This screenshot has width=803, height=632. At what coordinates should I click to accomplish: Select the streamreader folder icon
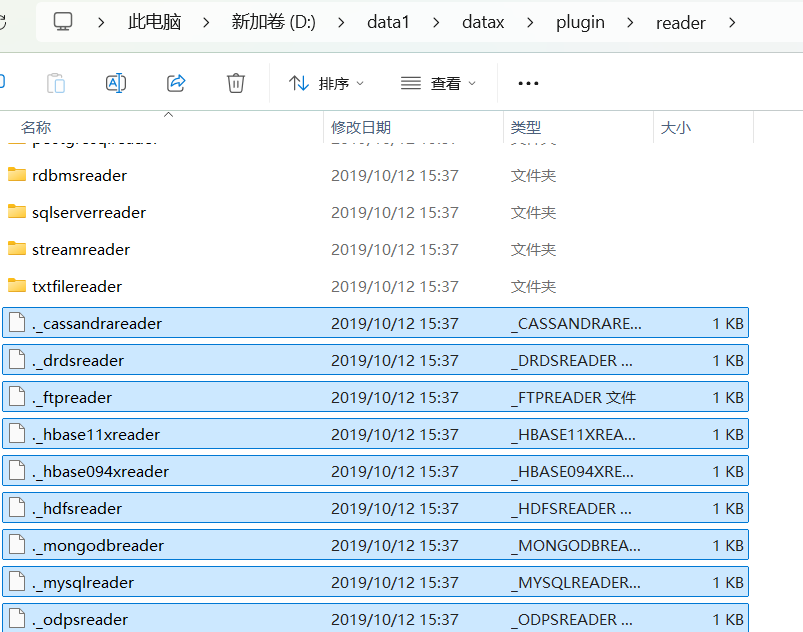(17, 248)
